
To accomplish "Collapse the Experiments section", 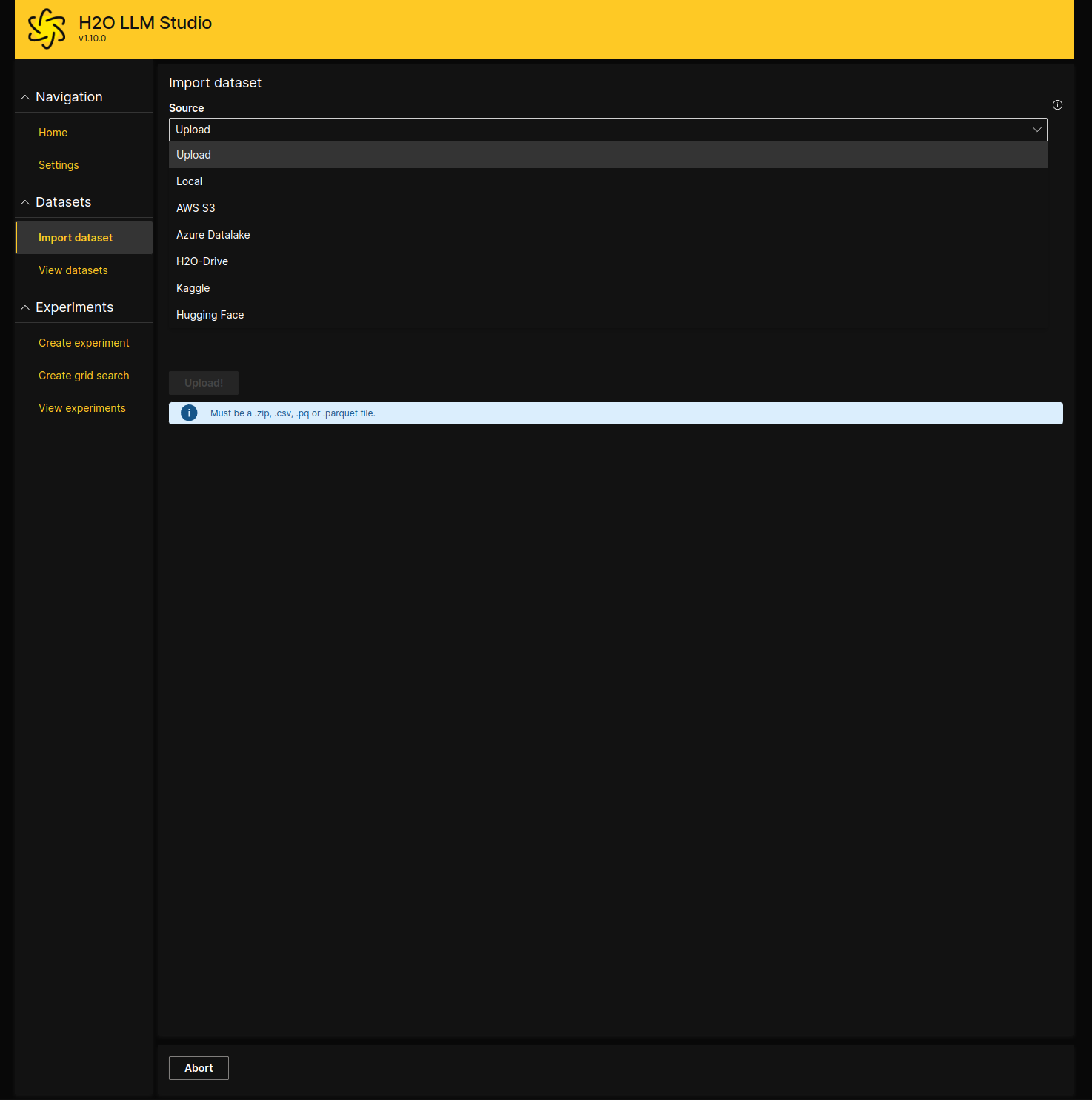I will (x=25, y=307).
